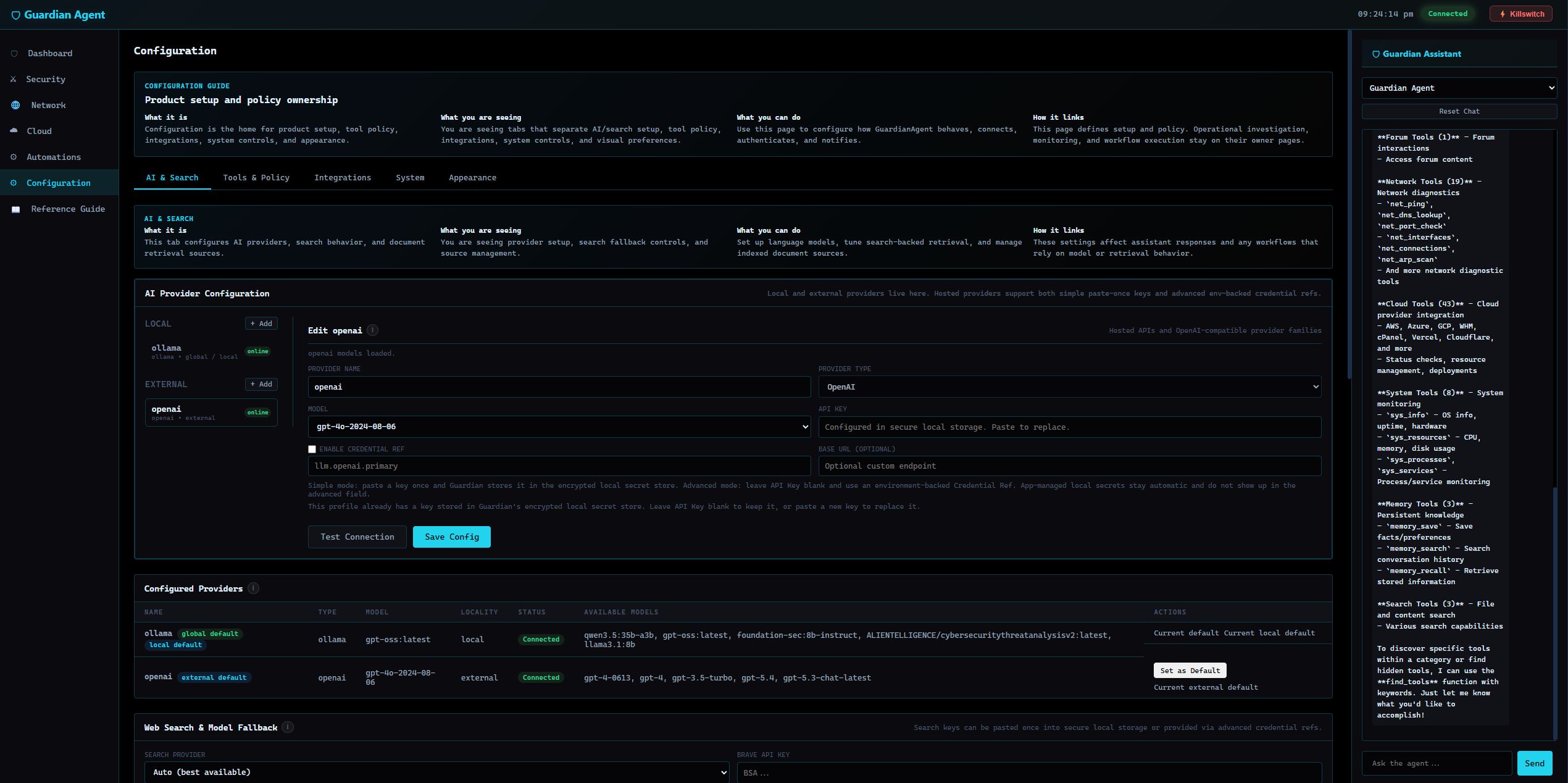Click the Base URL optional input field
This screenshot has height=783, width=1568.
coord(1070,466)
